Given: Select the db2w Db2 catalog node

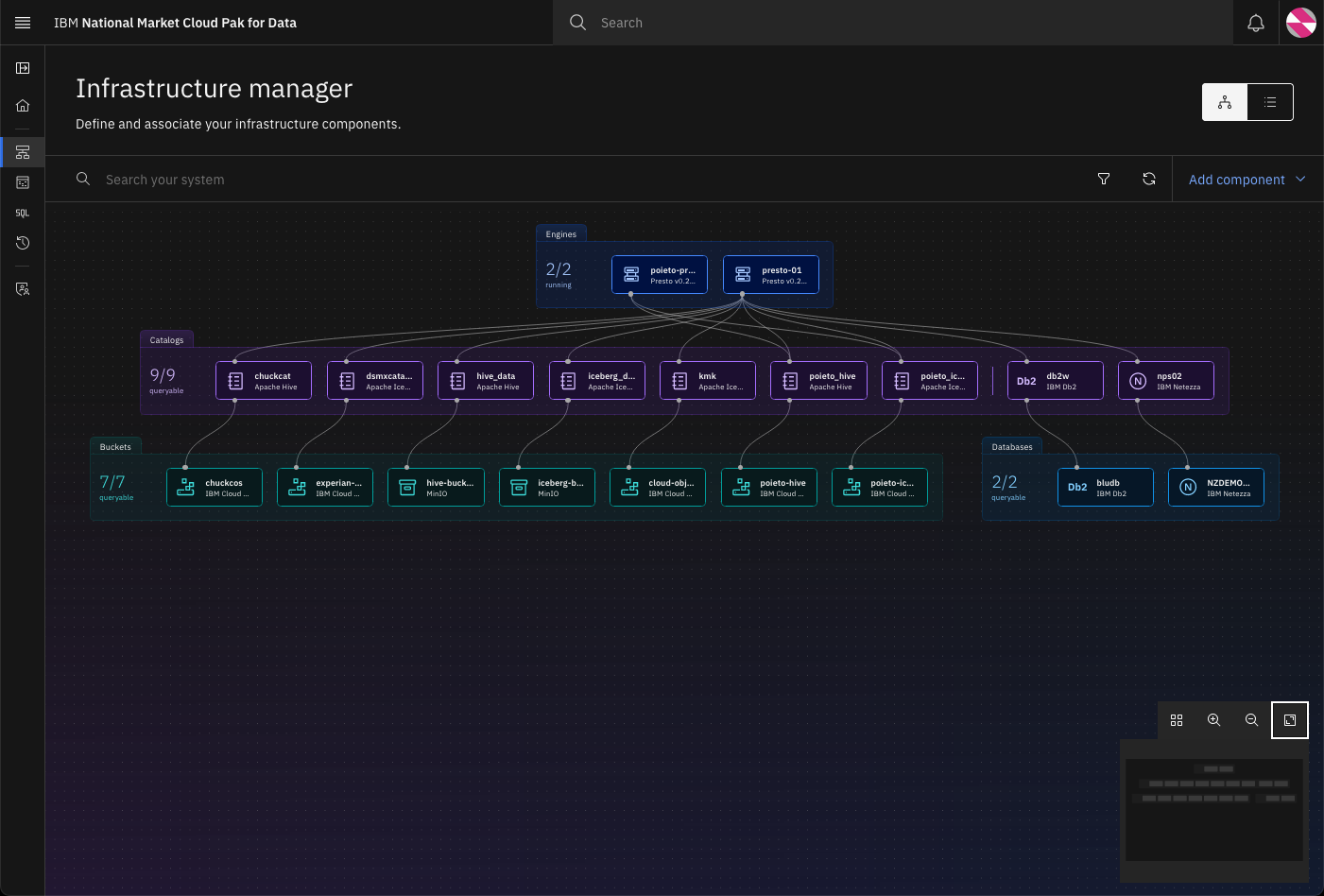Looking at the screenshot, I should point(1056,381).
